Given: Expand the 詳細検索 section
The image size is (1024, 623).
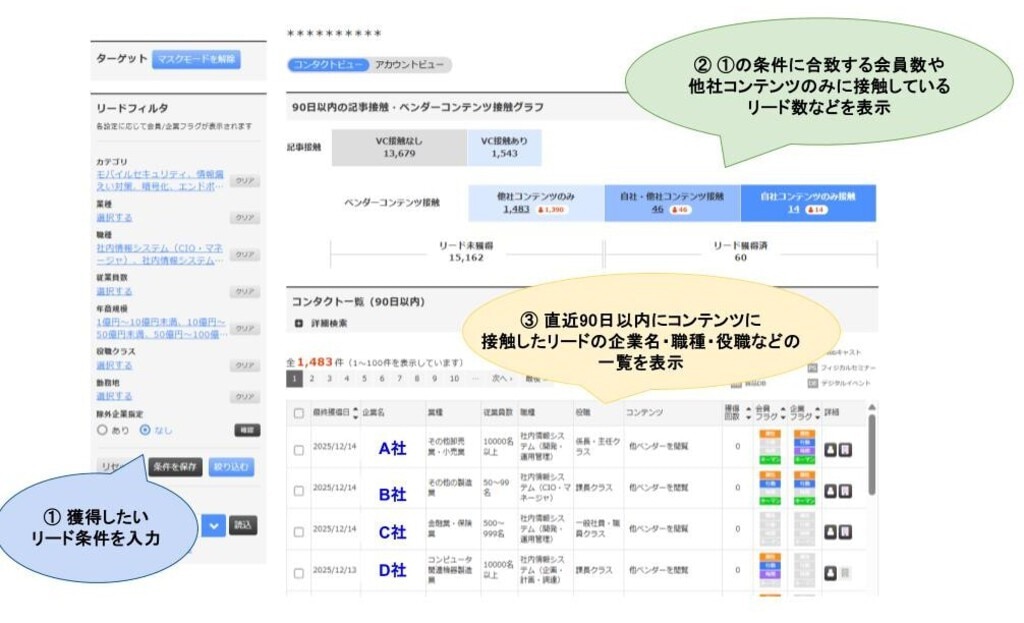Looking at the screenshot, I should [x=298, y=323].
